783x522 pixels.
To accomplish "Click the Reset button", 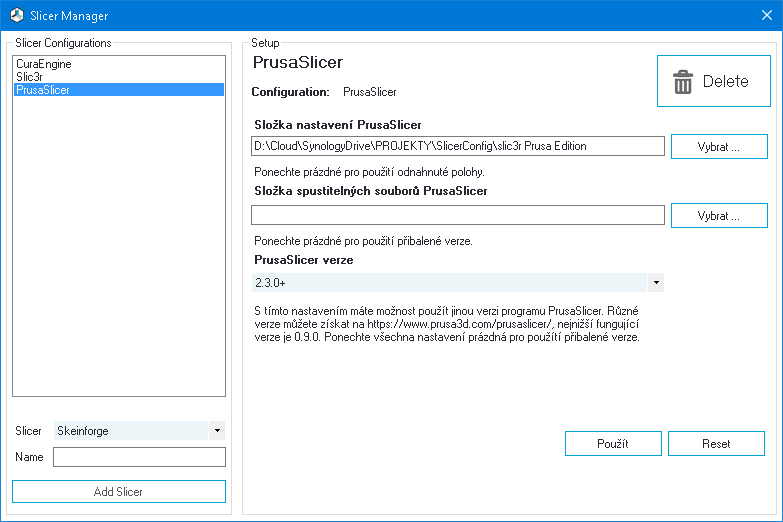I will coord(717,444).
